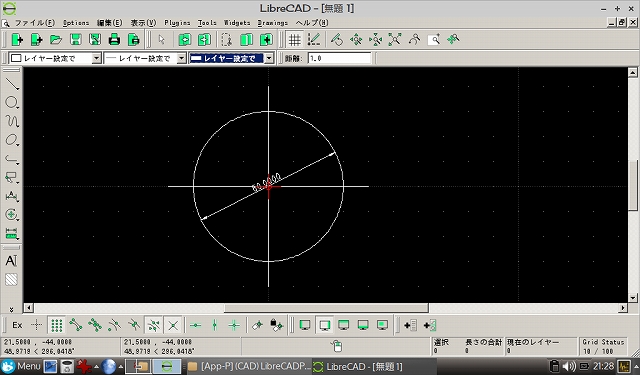Open the Options menu
The height and width of the screenshot is (375, 640).
(x=76, y=23)
